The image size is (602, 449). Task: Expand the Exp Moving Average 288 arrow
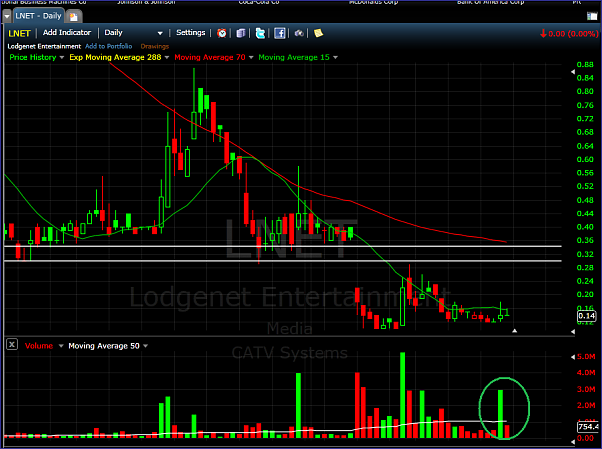click(167, 58)
